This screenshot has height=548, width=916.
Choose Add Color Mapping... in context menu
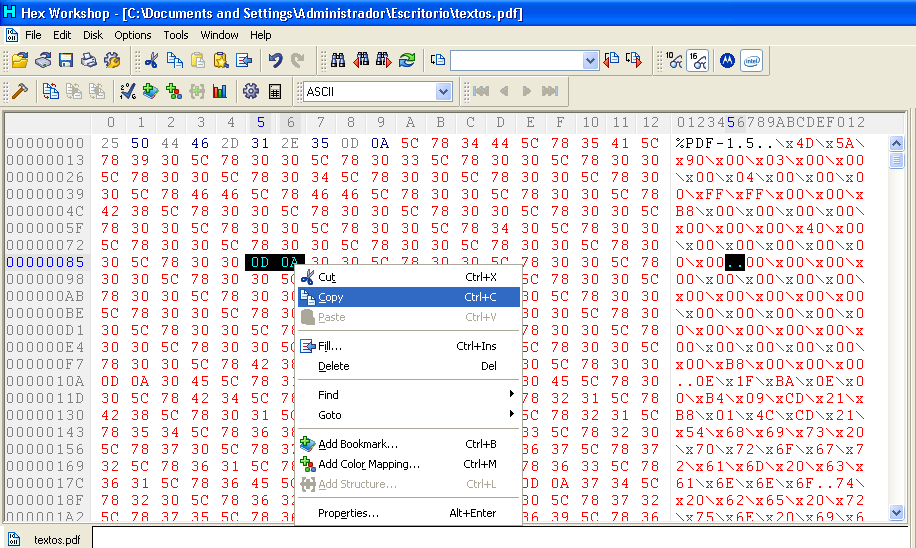coord(408,464)
